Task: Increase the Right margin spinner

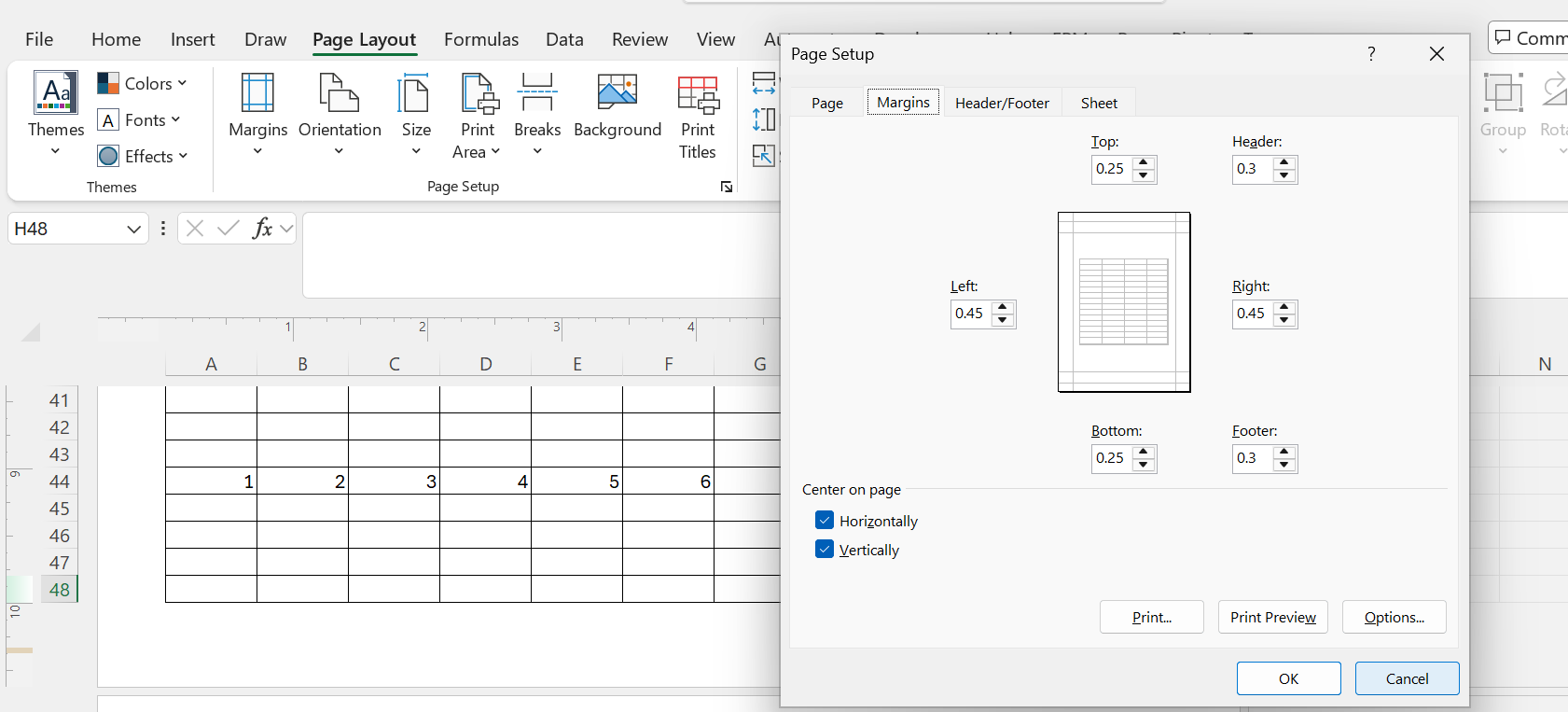Action: click(x=1284, y=308)
